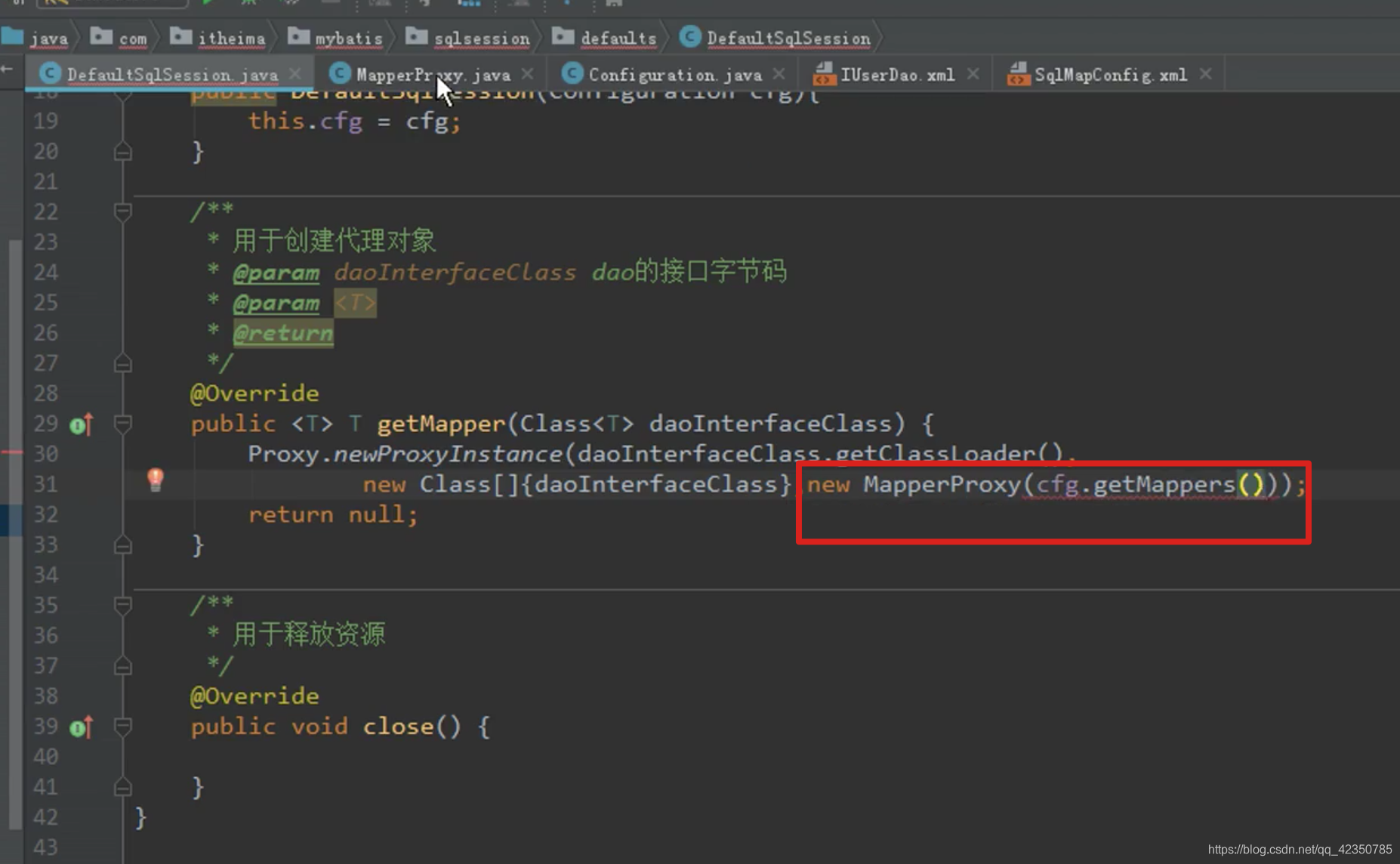This screenshot has width=1400, height=864.
Task: Switch to the Configuration.java tab
Action: [674, 74]
